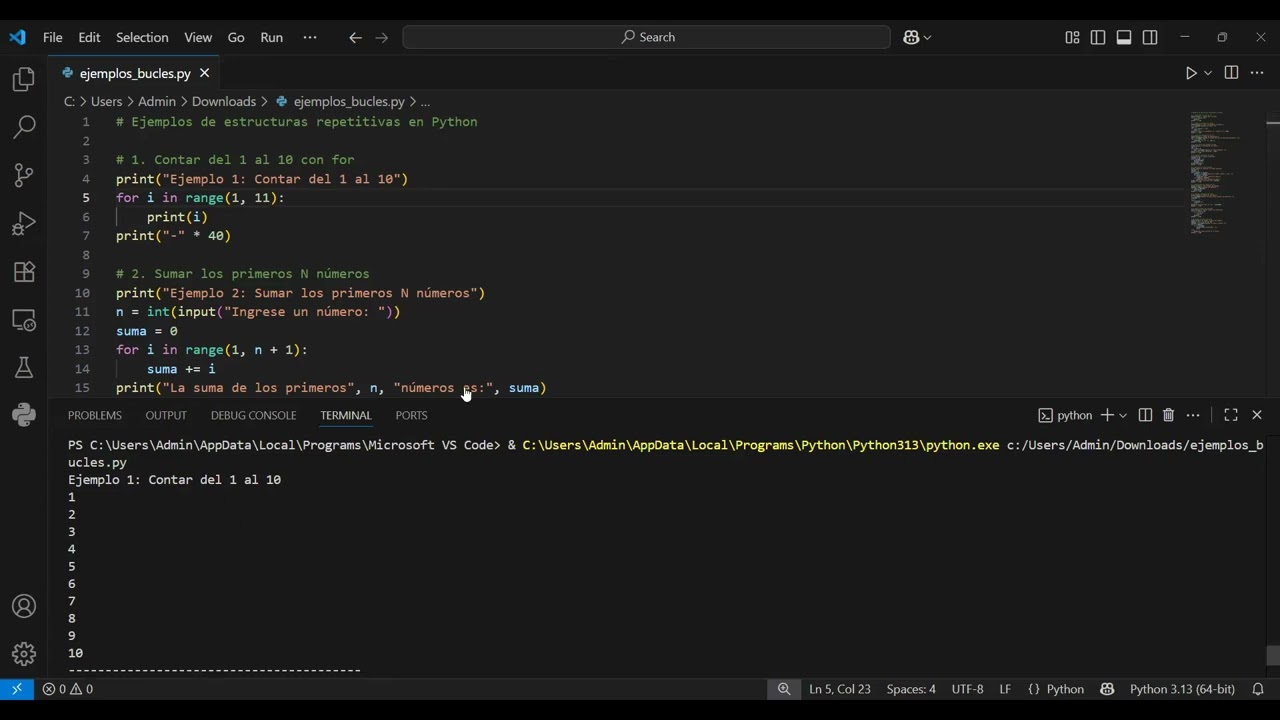
Task: Click the Admin breadcrumb
Action: pyautogui.click(x=157, y=101)
